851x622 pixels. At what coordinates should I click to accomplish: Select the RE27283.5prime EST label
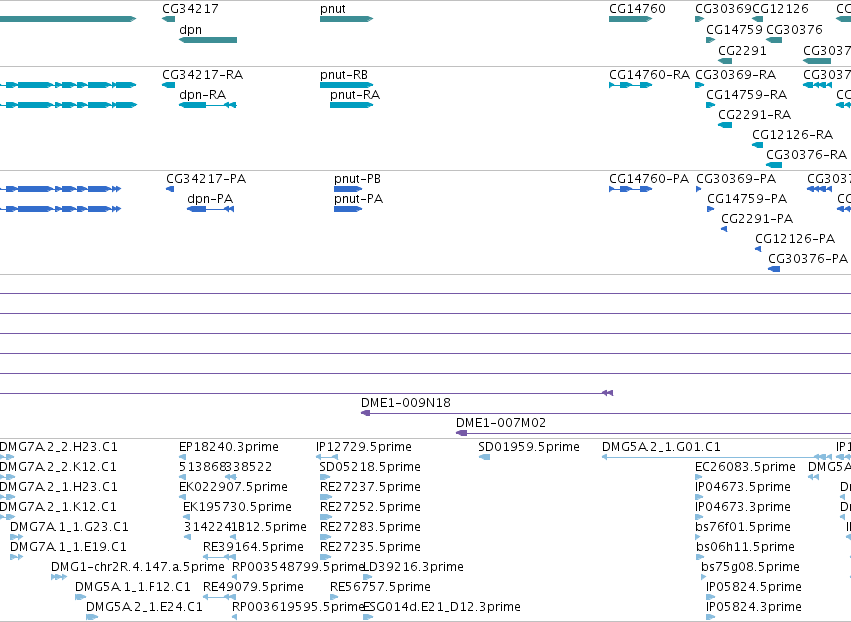[x=370, y=527]
